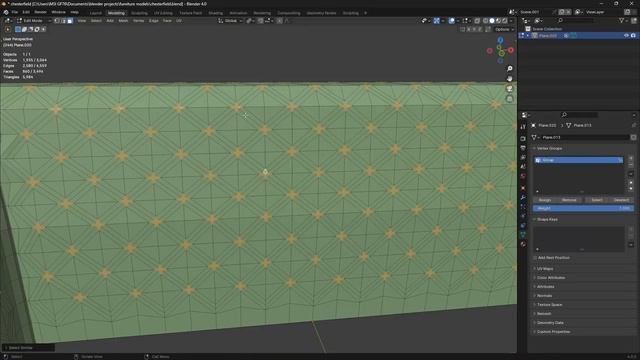Open the Vertex menu
The image size is (640, 360).
click(x=138, y=20)
